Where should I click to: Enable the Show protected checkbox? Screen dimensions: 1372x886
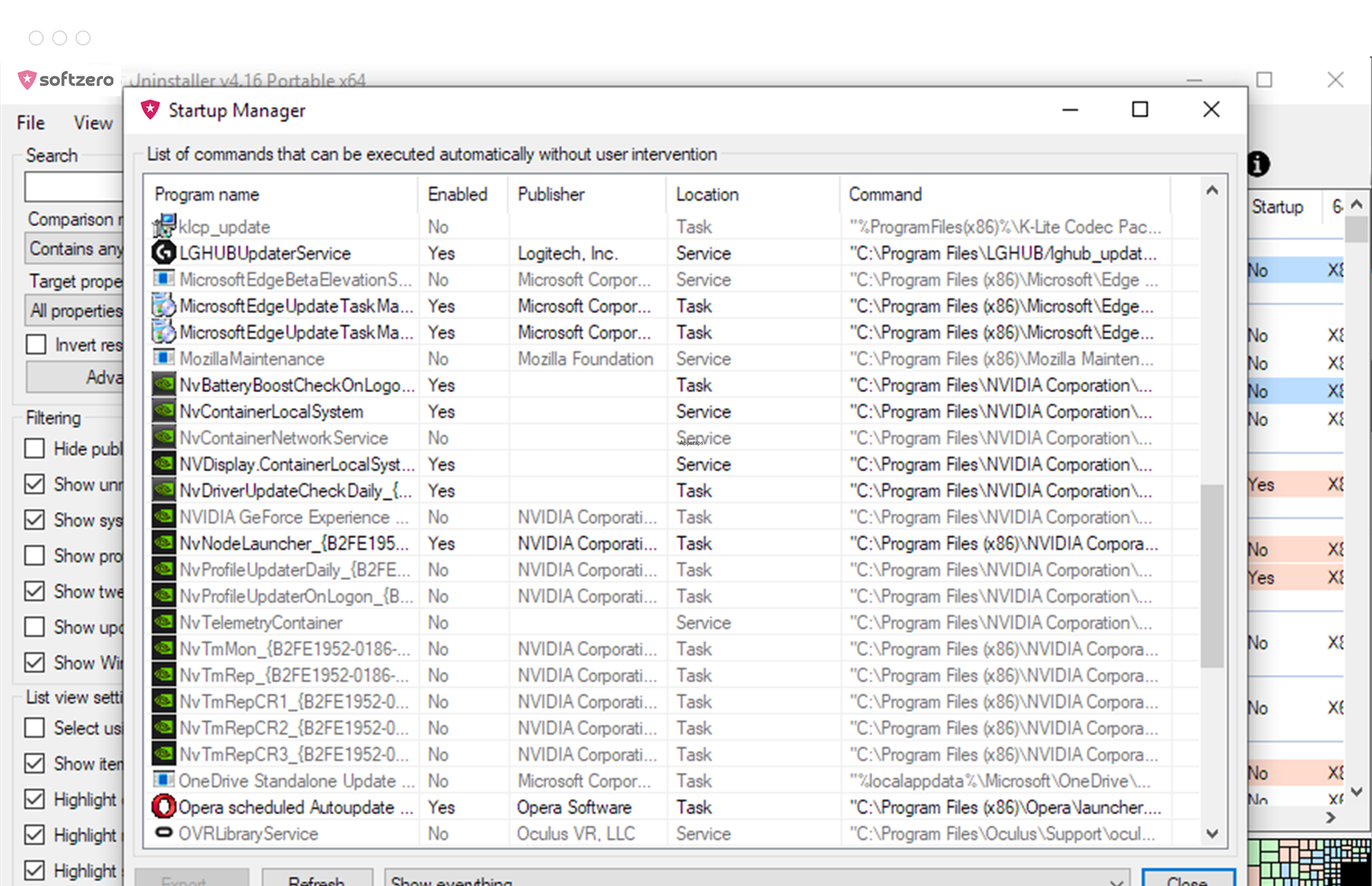click(34, 556)
